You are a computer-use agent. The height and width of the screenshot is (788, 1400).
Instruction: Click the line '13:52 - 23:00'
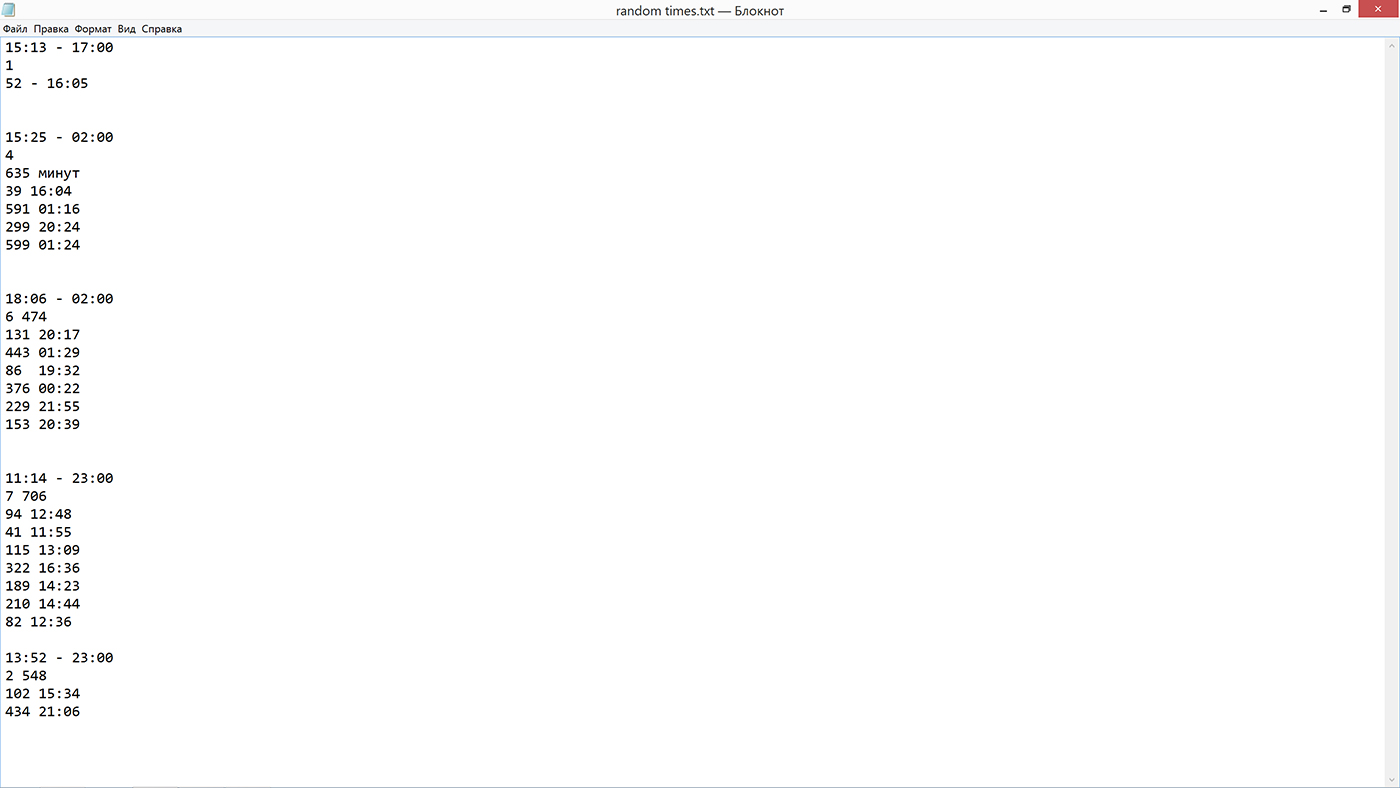[59, 659]
